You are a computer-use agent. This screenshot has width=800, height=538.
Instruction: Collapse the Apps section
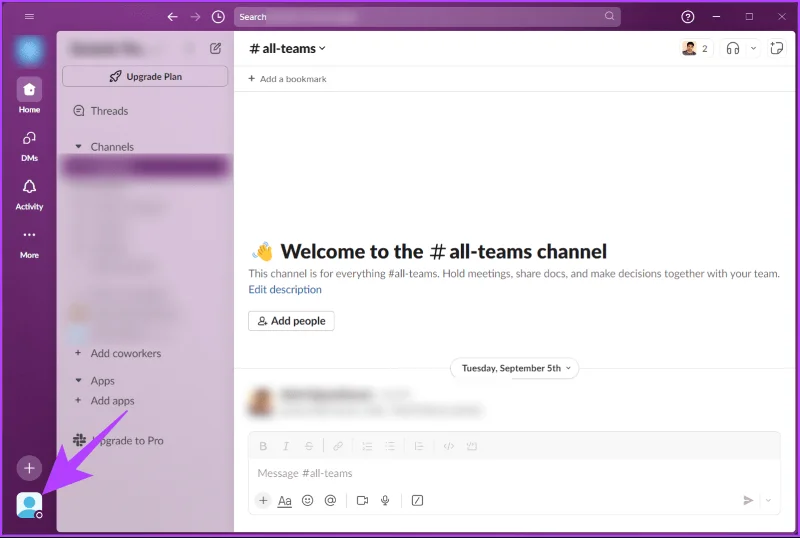[78, 380]
